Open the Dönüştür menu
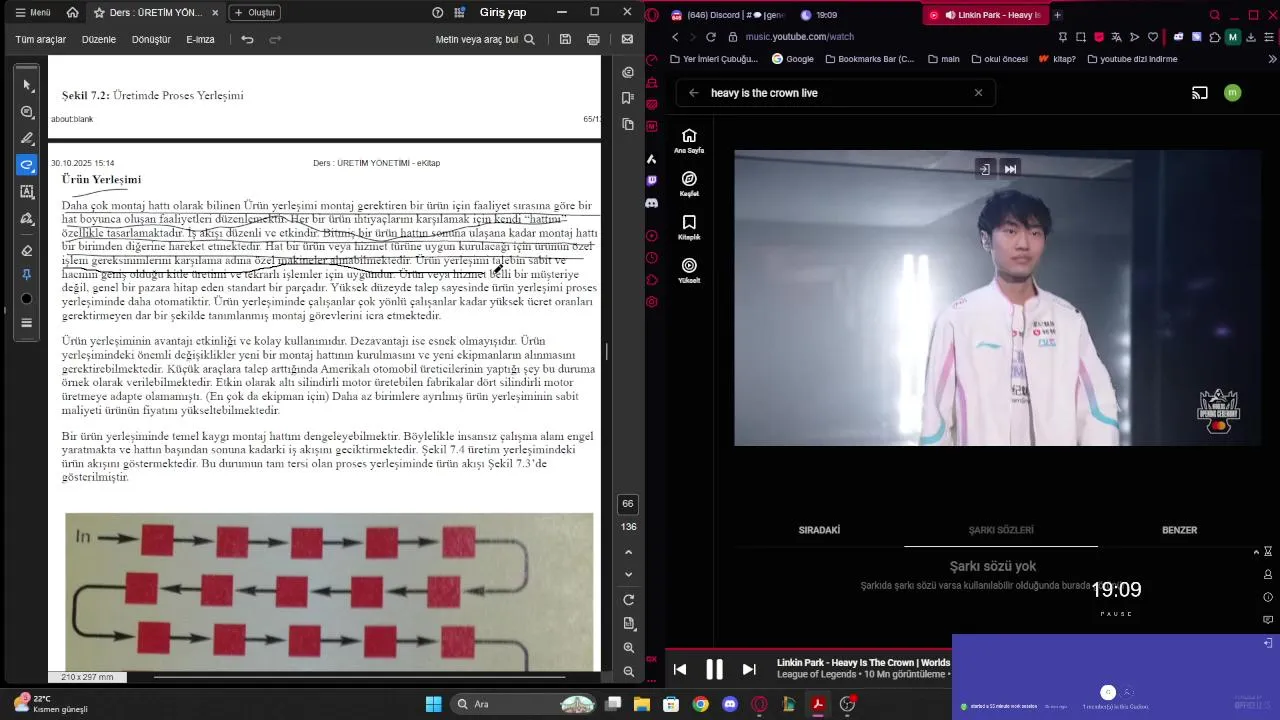1280x720 pixels. tap(152, 39)
